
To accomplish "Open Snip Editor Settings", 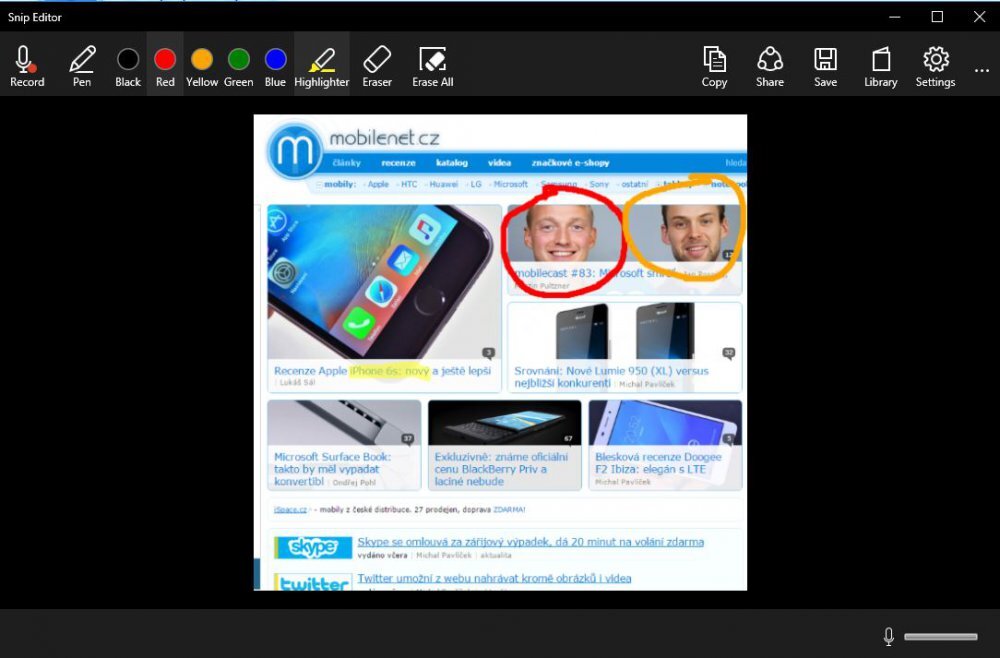I will tap(935, 66).
